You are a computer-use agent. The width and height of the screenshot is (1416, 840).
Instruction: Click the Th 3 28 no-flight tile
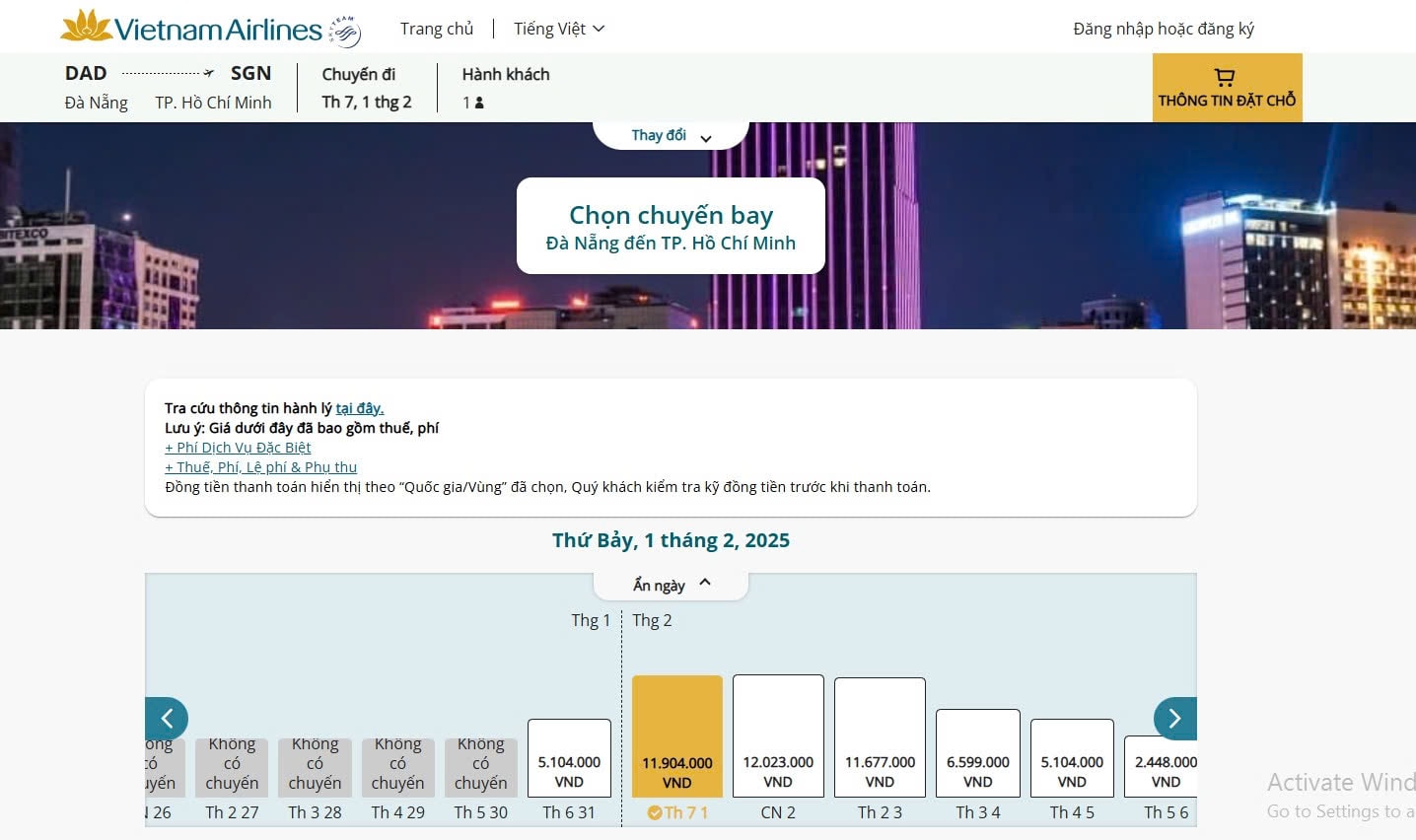[x=315, y=767]
